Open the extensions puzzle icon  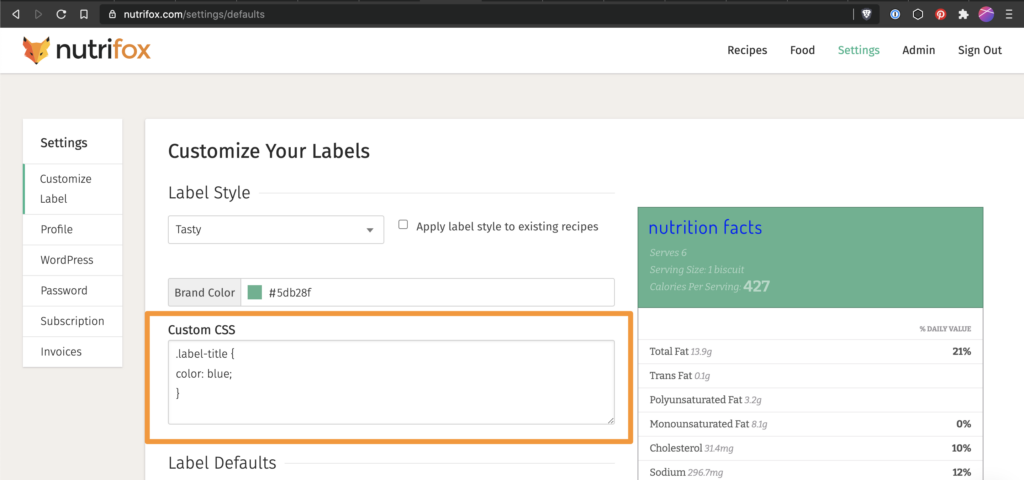(x=963, y=14)
